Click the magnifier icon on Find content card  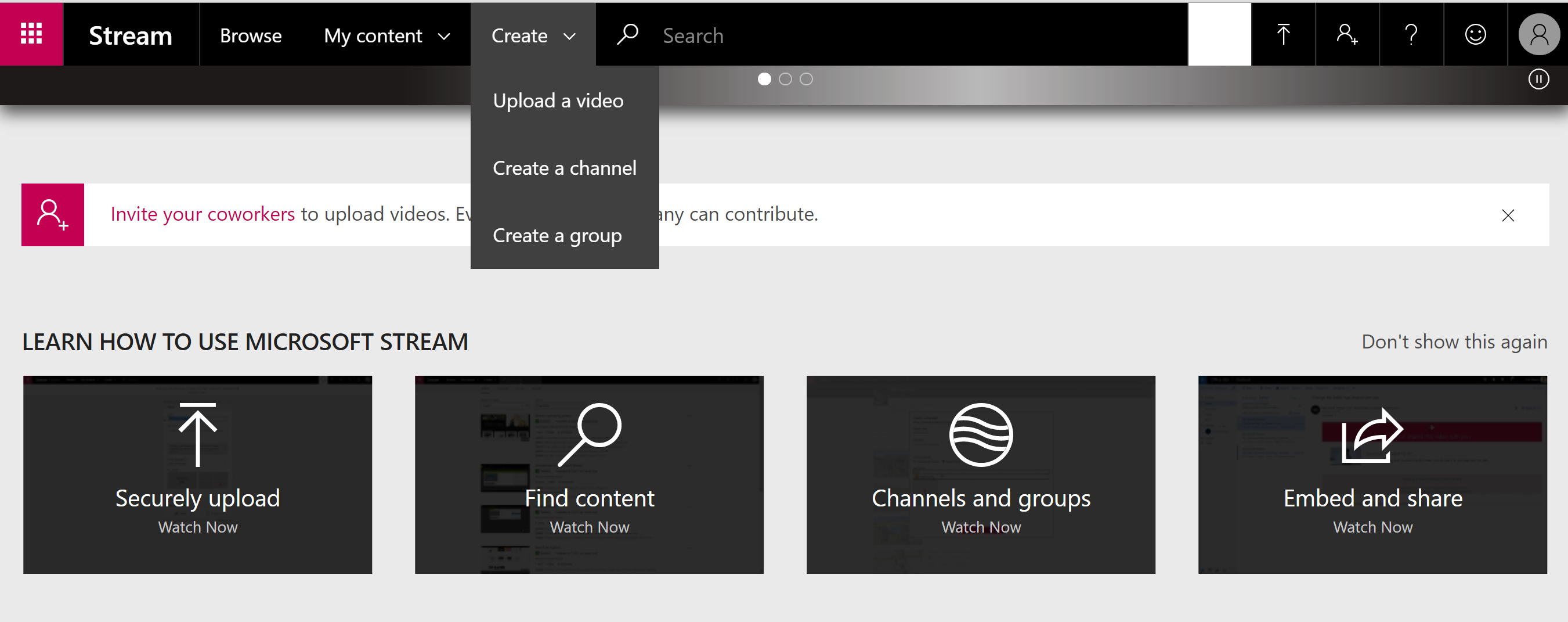(x=589, y=434)
